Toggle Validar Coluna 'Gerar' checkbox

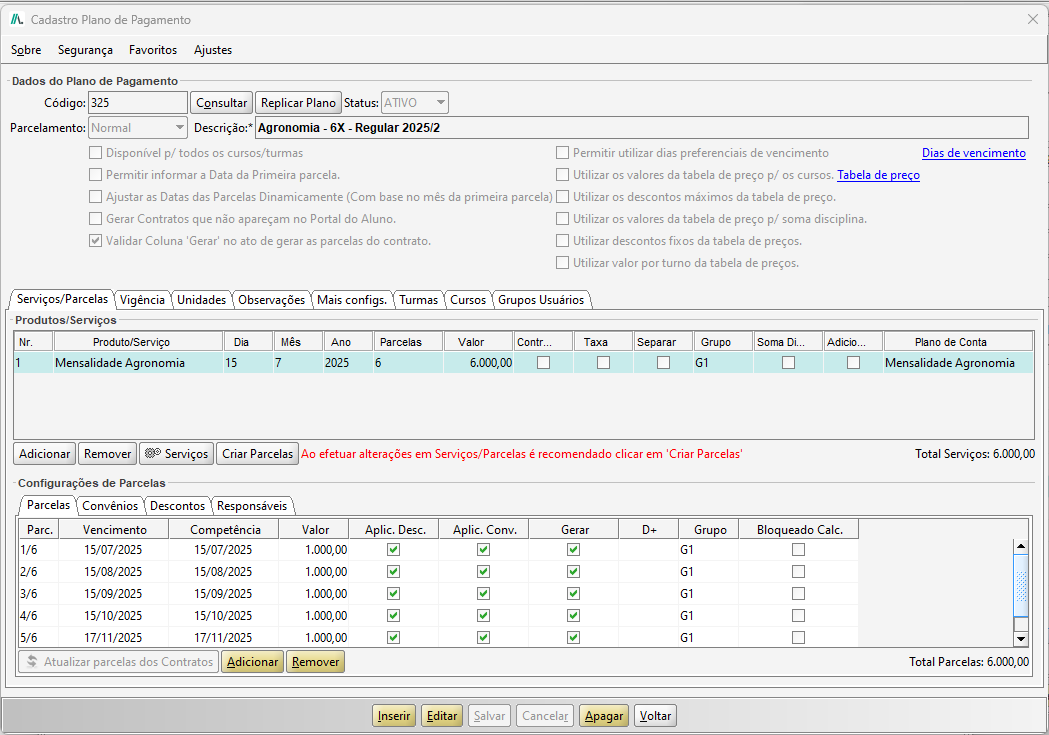[95, 241]
